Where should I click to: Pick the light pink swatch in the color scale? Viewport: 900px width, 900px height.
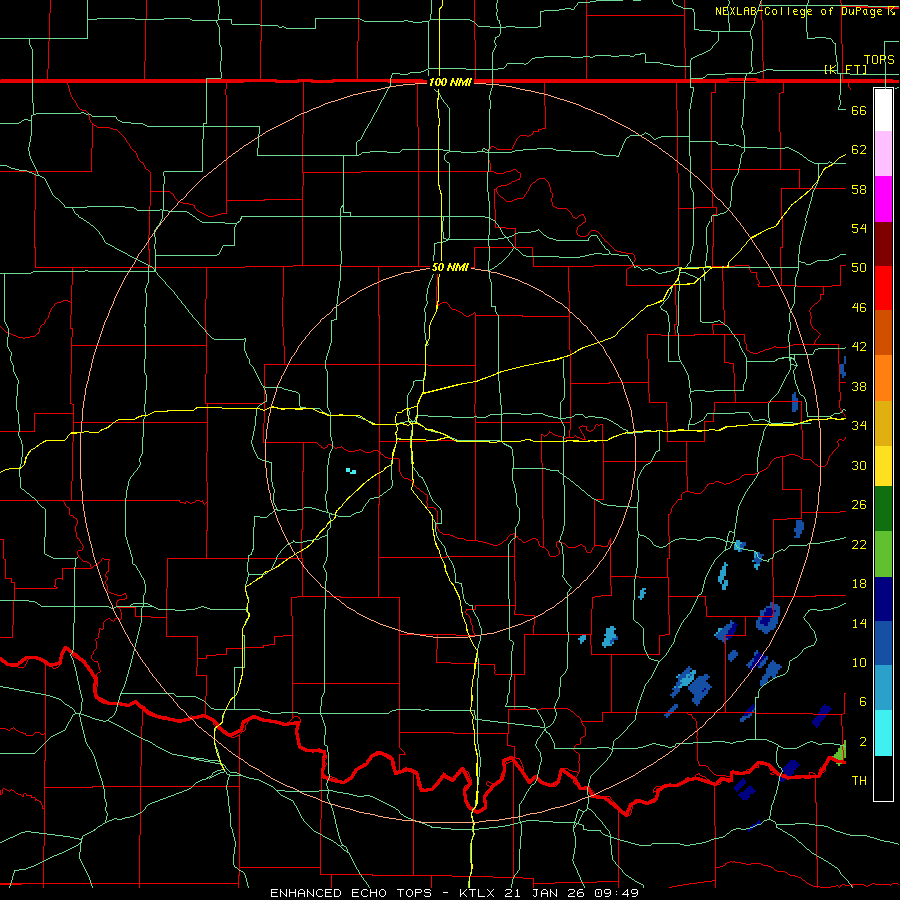[883, 154]
